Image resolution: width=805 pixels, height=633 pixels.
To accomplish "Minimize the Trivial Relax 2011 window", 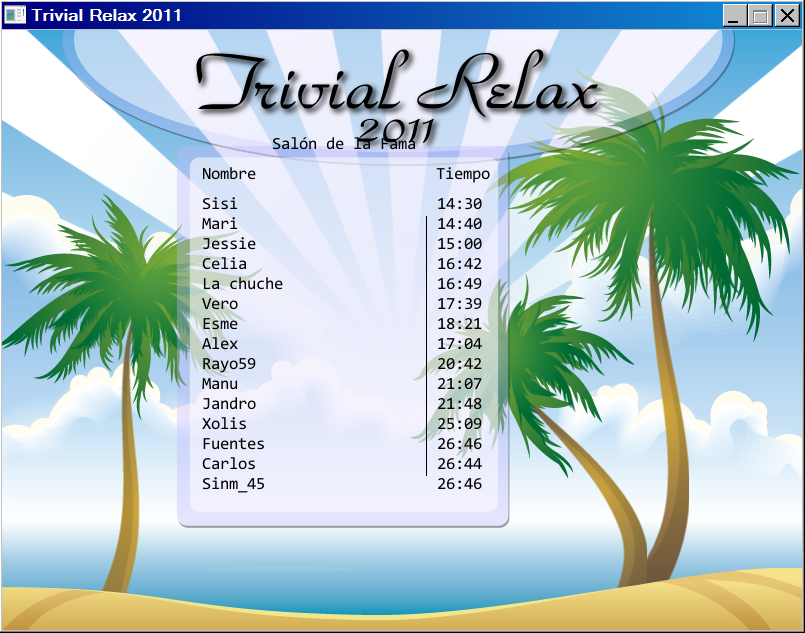I will coord(735,16).
